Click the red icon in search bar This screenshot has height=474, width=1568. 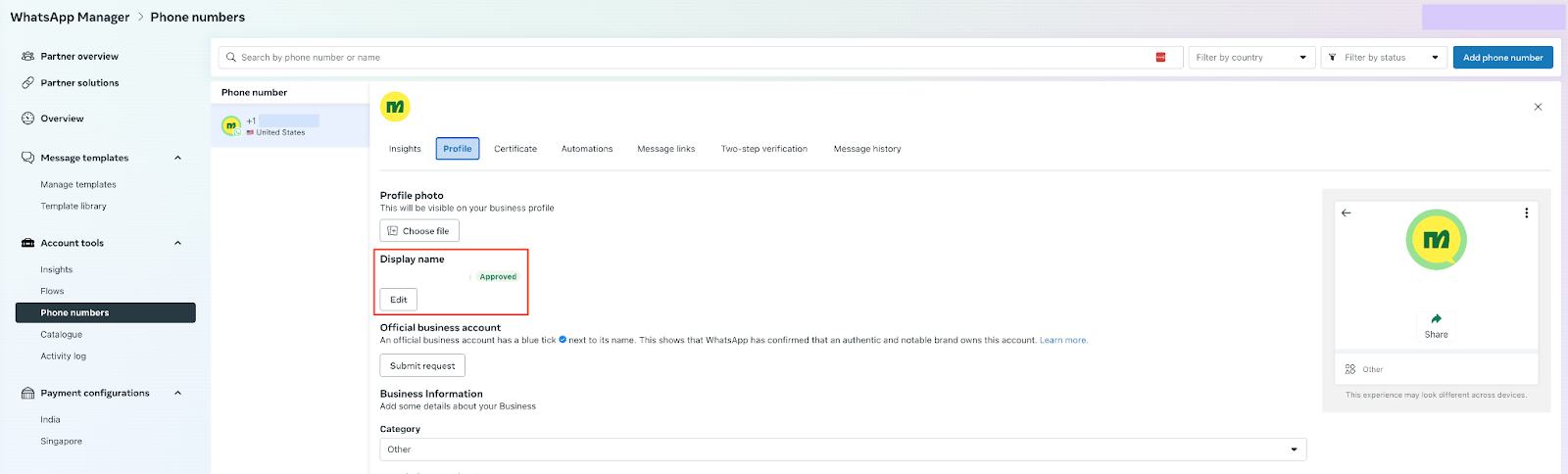click(x=1160, y=58)
